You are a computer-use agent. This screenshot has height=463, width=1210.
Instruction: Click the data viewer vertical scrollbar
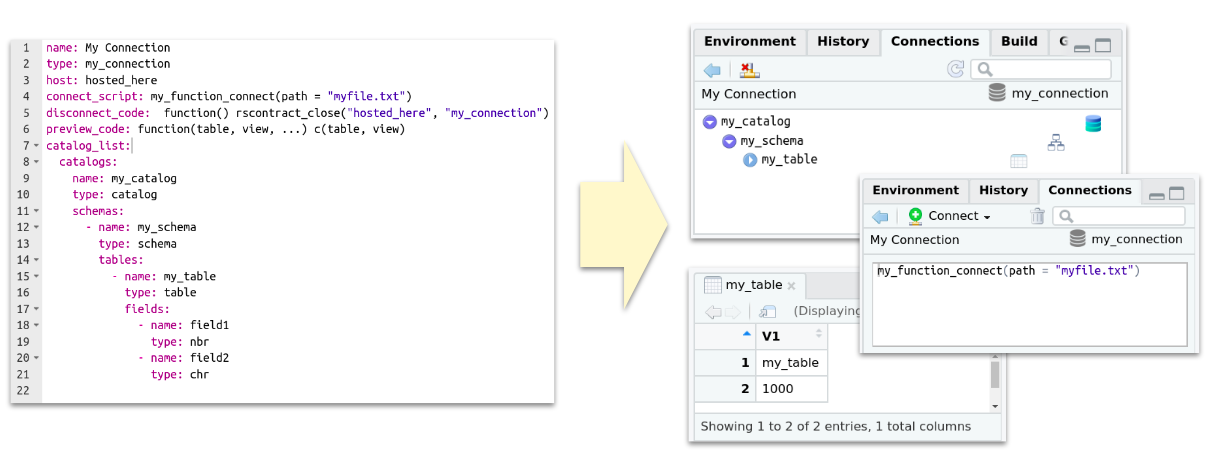click(995, 375)
